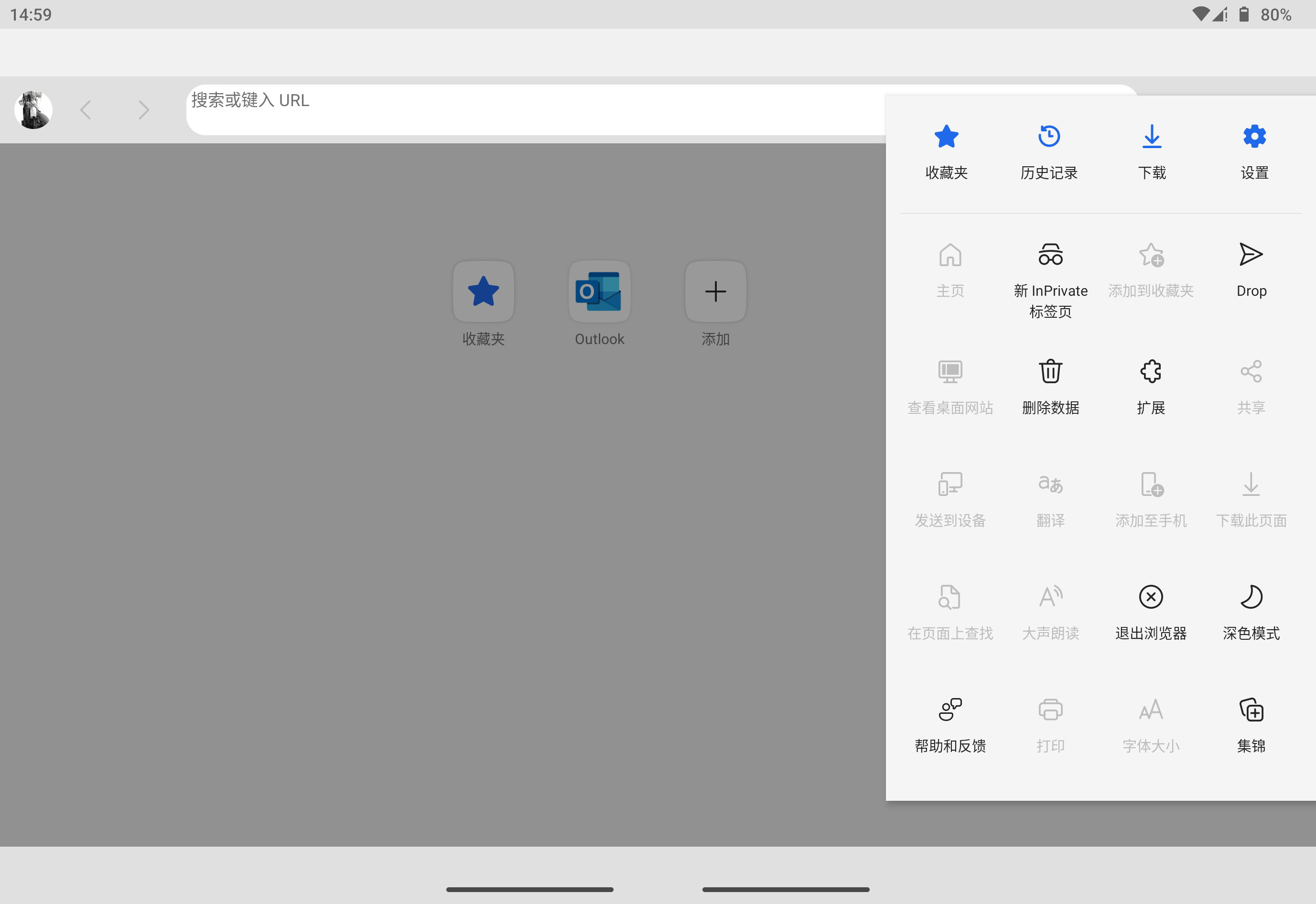
Task: Tap the 翻译 translate option
Action: (x=1050, y=500)
